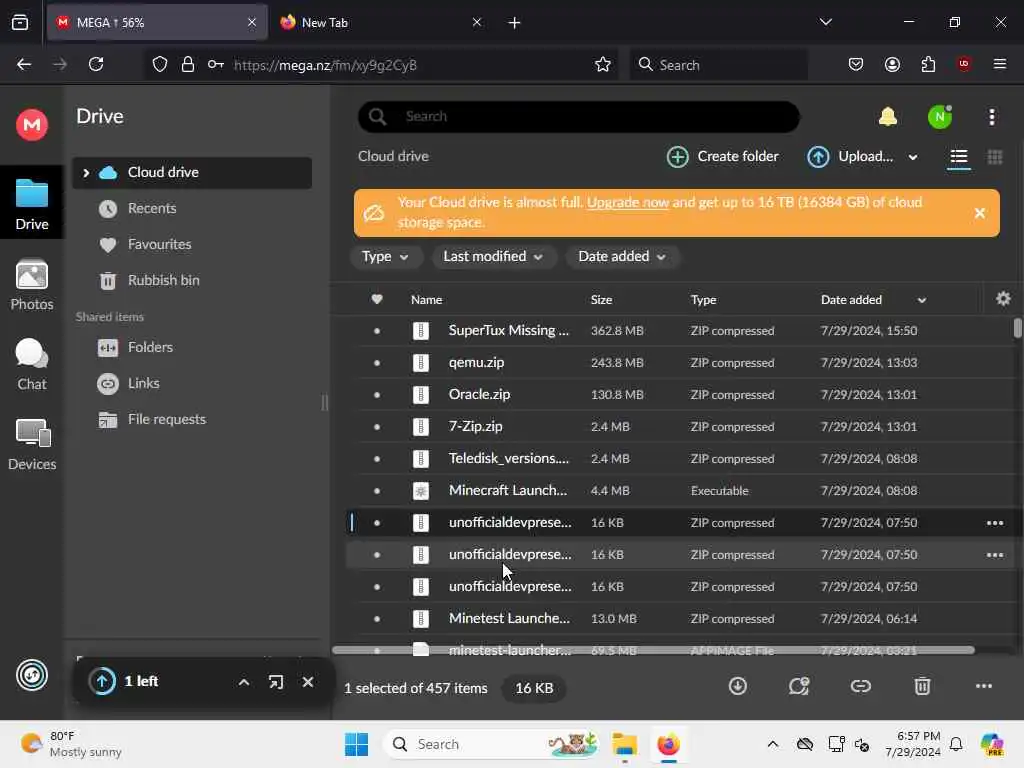
Task: Click the download icon in bottom action bar
Action: click(x=737, y=686)
